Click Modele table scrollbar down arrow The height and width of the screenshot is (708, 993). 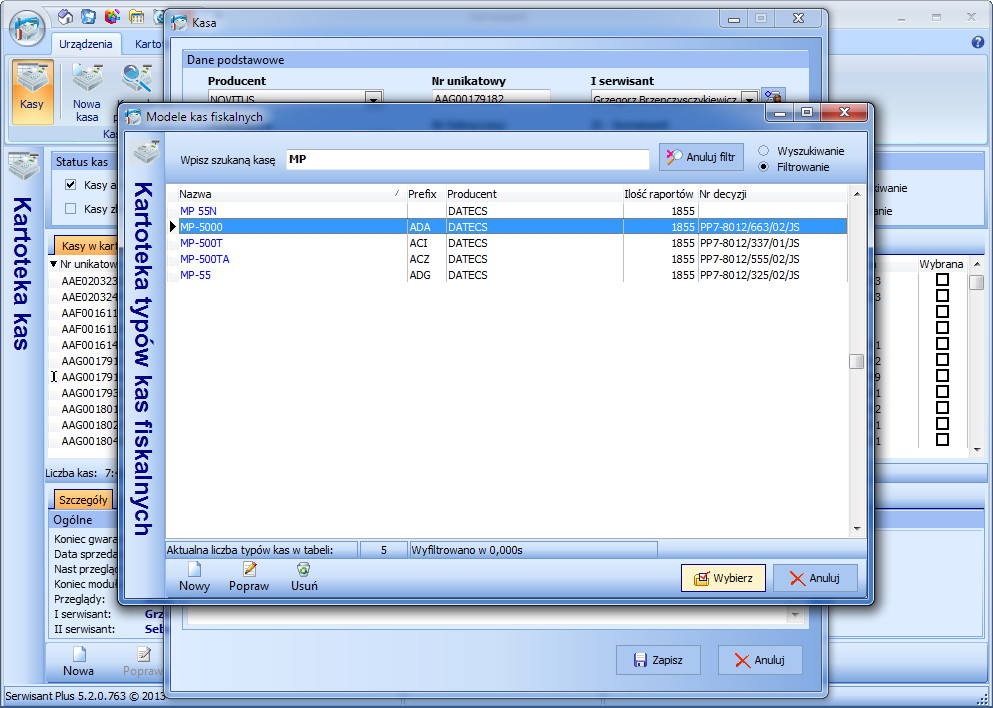point(857,528)
